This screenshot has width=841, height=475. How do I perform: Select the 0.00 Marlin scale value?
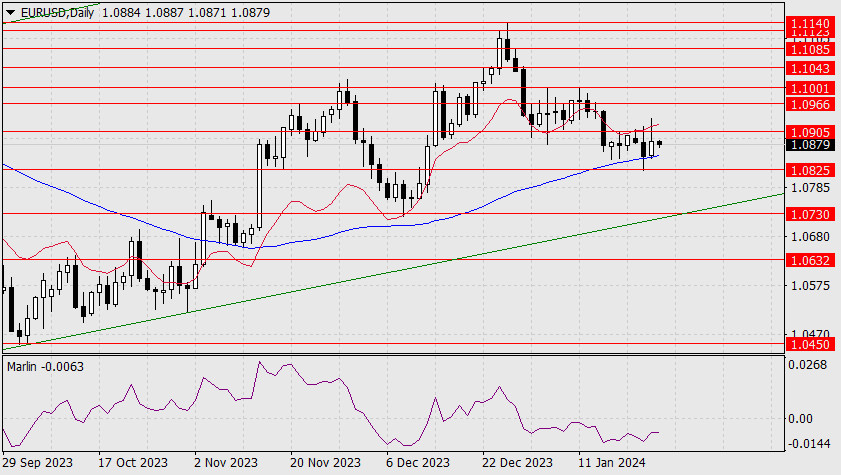(x=801, y=419)
